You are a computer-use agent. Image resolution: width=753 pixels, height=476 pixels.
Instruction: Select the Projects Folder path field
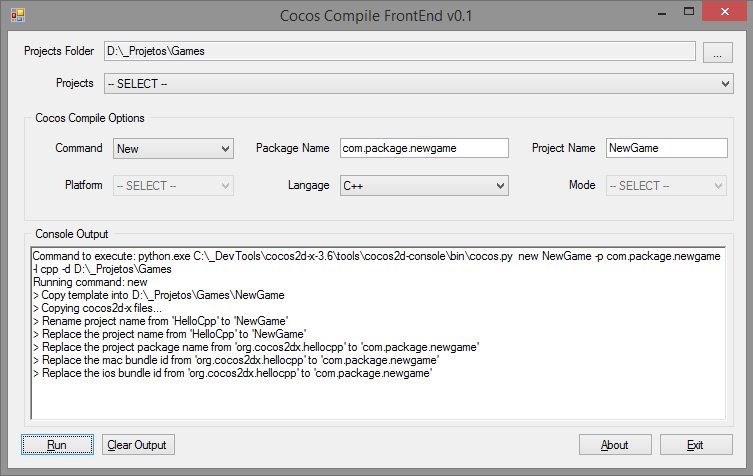(x=400, y=51)
